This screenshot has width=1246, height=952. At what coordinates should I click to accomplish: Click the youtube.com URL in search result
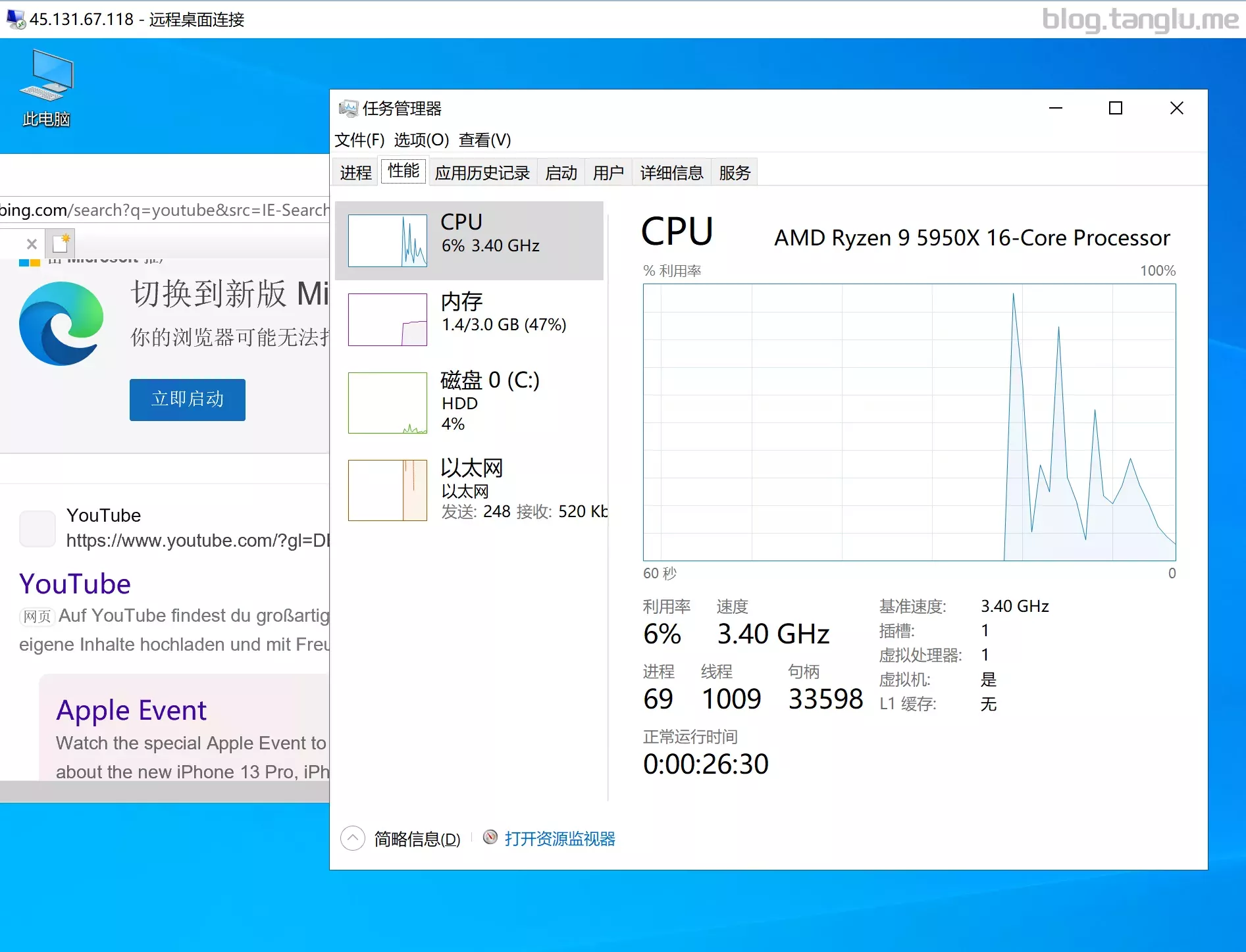coord(197,540)
